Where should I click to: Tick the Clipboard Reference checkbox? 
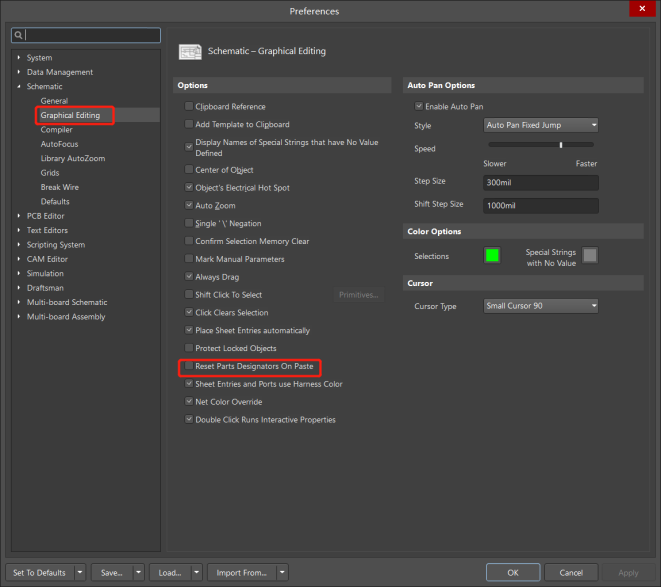pyautogui.click(x=188, y=107)
